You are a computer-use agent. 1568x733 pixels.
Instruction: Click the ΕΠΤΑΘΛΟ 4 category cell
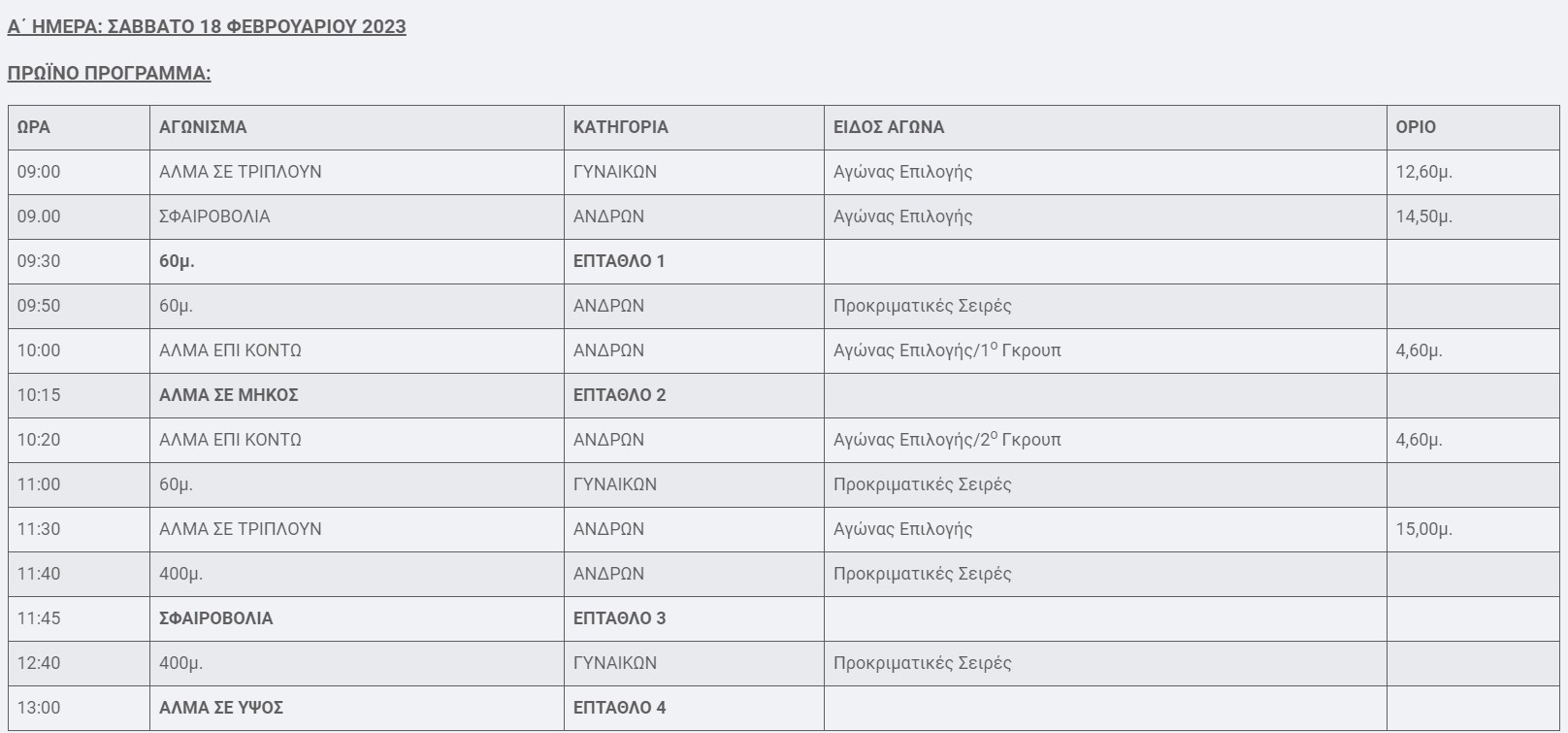click(619, 708)
